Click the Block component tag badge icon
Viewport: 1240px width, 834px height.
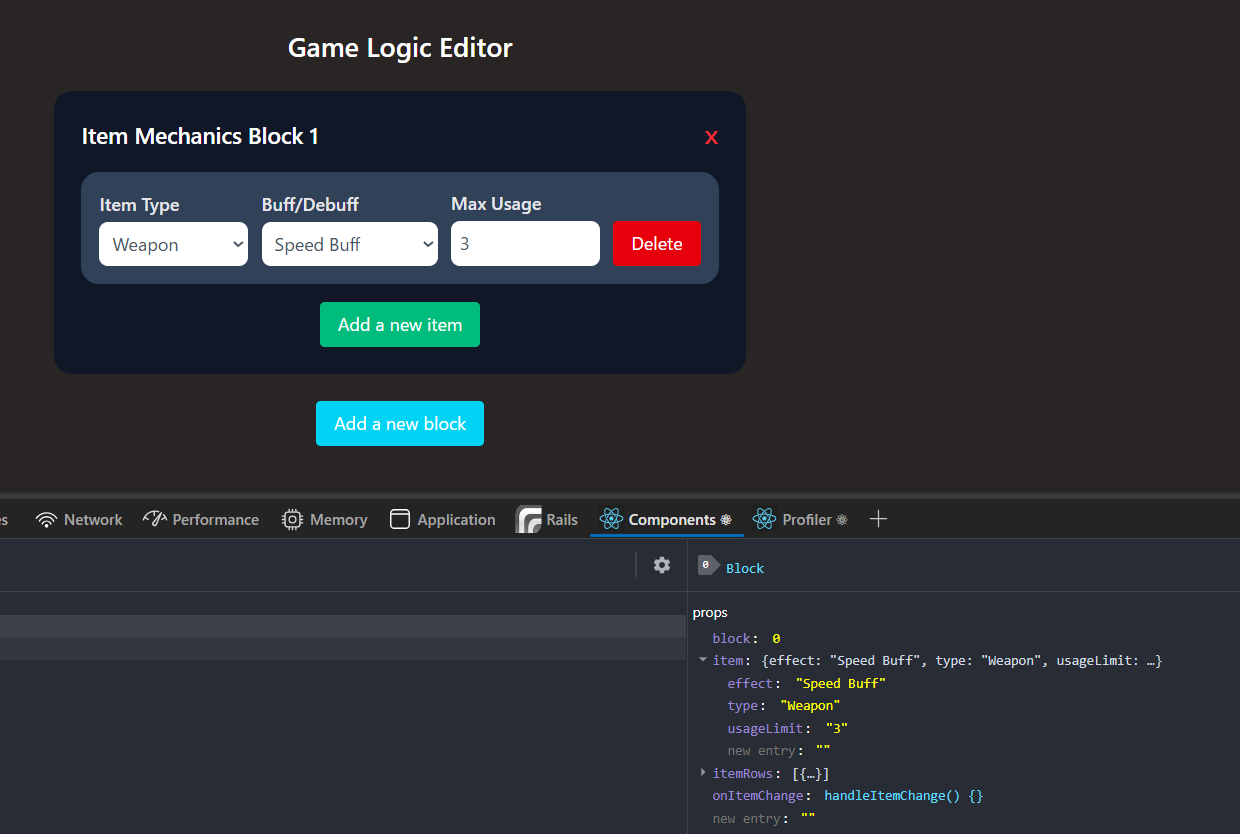pyautogui.click(x=708, y=565)
